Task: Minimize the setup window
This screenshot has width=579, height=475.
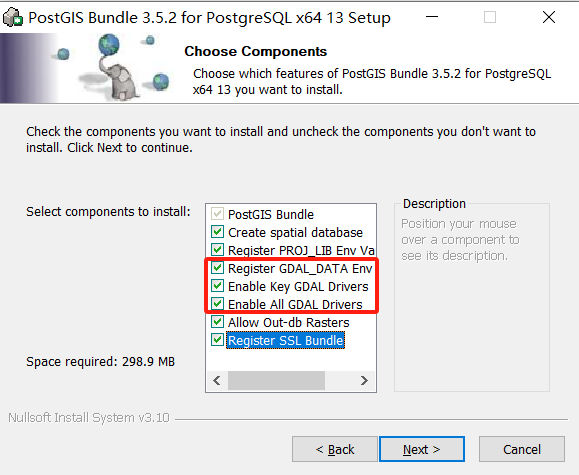Action: [432, 17]
